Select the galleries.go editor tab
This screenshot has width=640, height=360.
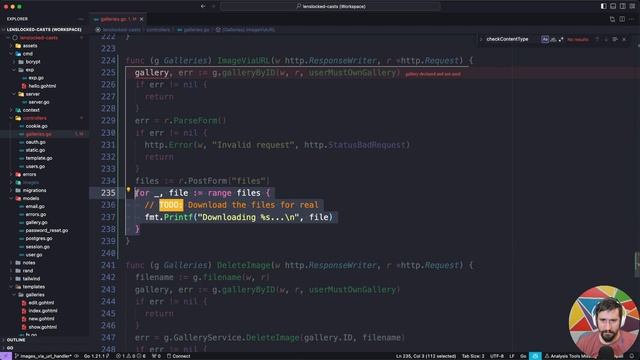coord(118,19)
